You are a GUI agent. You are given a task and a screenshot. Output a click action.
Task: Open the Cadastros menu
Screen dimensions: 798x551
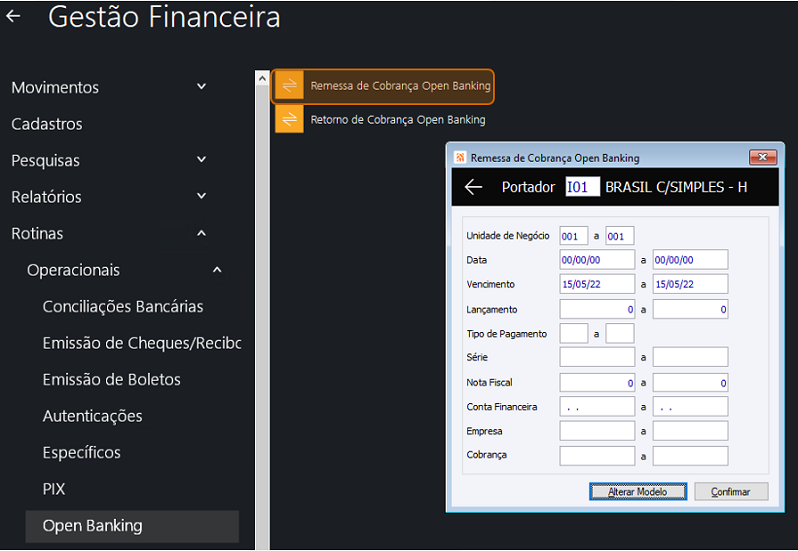click(x=47, y=124)
